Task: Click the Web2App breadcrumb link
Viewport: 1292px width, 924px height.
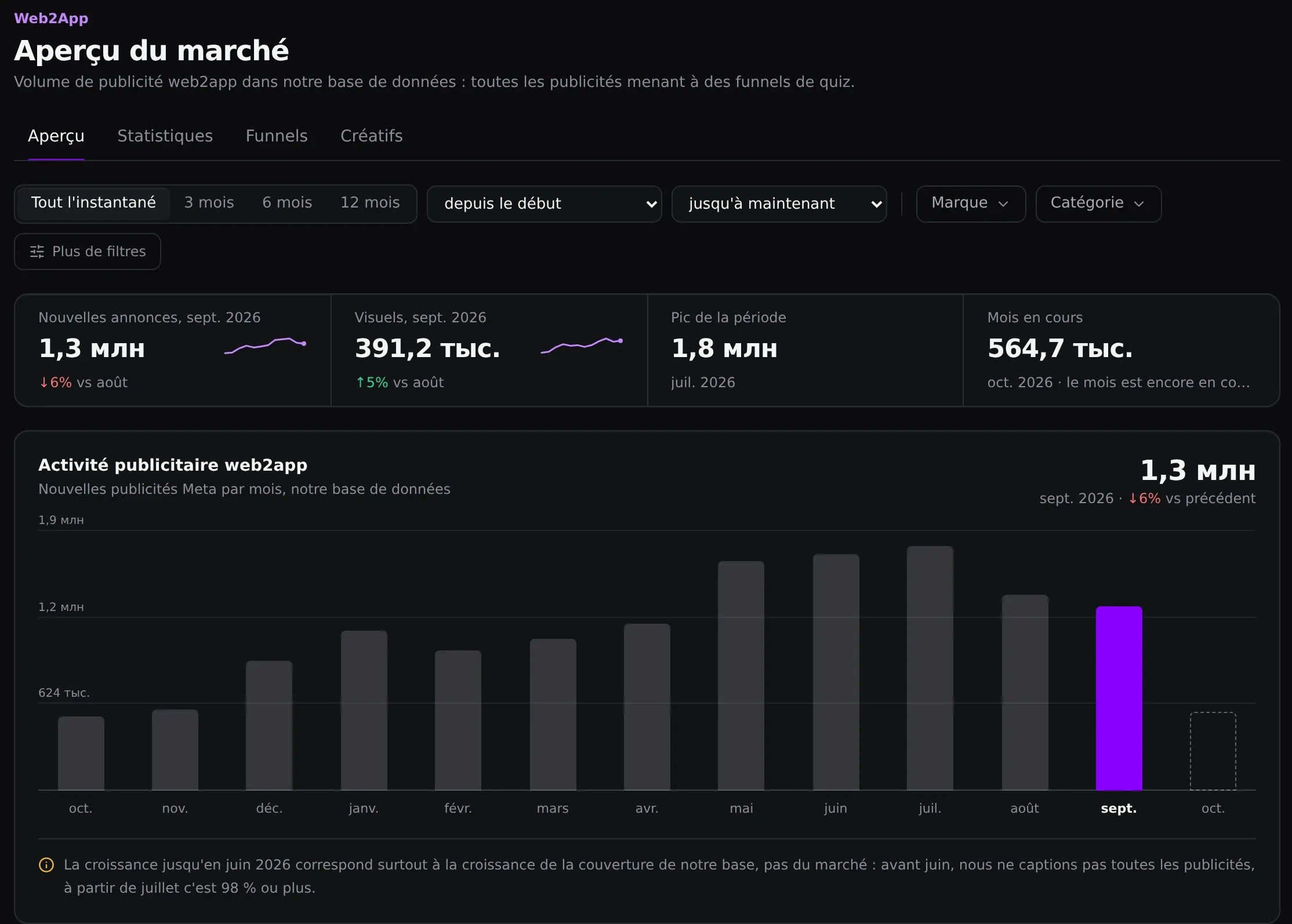Action: pos(51,19)
